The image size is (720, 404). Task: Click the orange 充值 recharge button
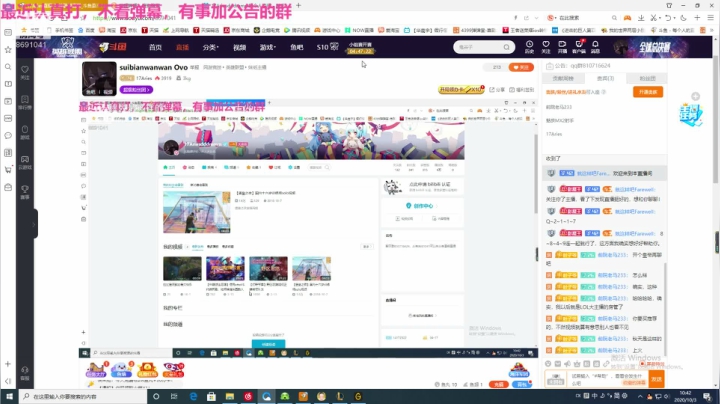pyautogui.click(x=499, y=384)
